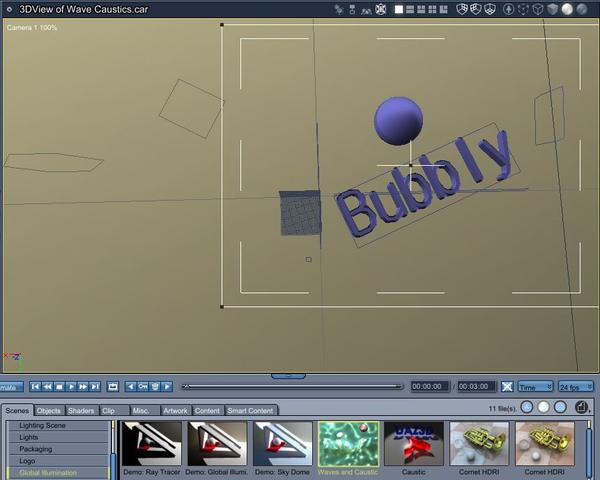This screenshot has height=480, width=600.
Task: Select Demo: Sky Dome thumbnail
Action: (x=282, y=444)
